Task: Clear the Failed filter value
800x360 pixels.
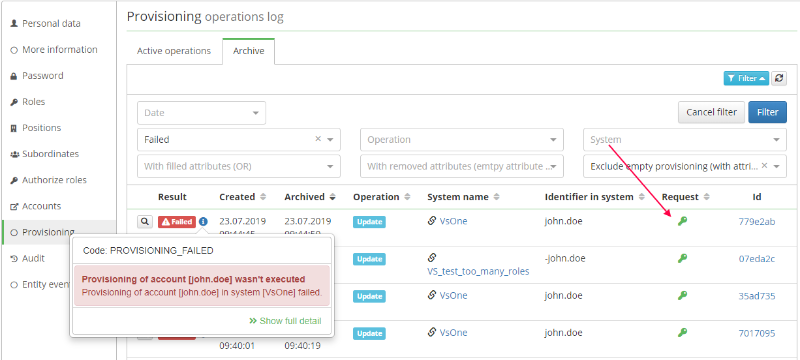Action: point(318,139)
